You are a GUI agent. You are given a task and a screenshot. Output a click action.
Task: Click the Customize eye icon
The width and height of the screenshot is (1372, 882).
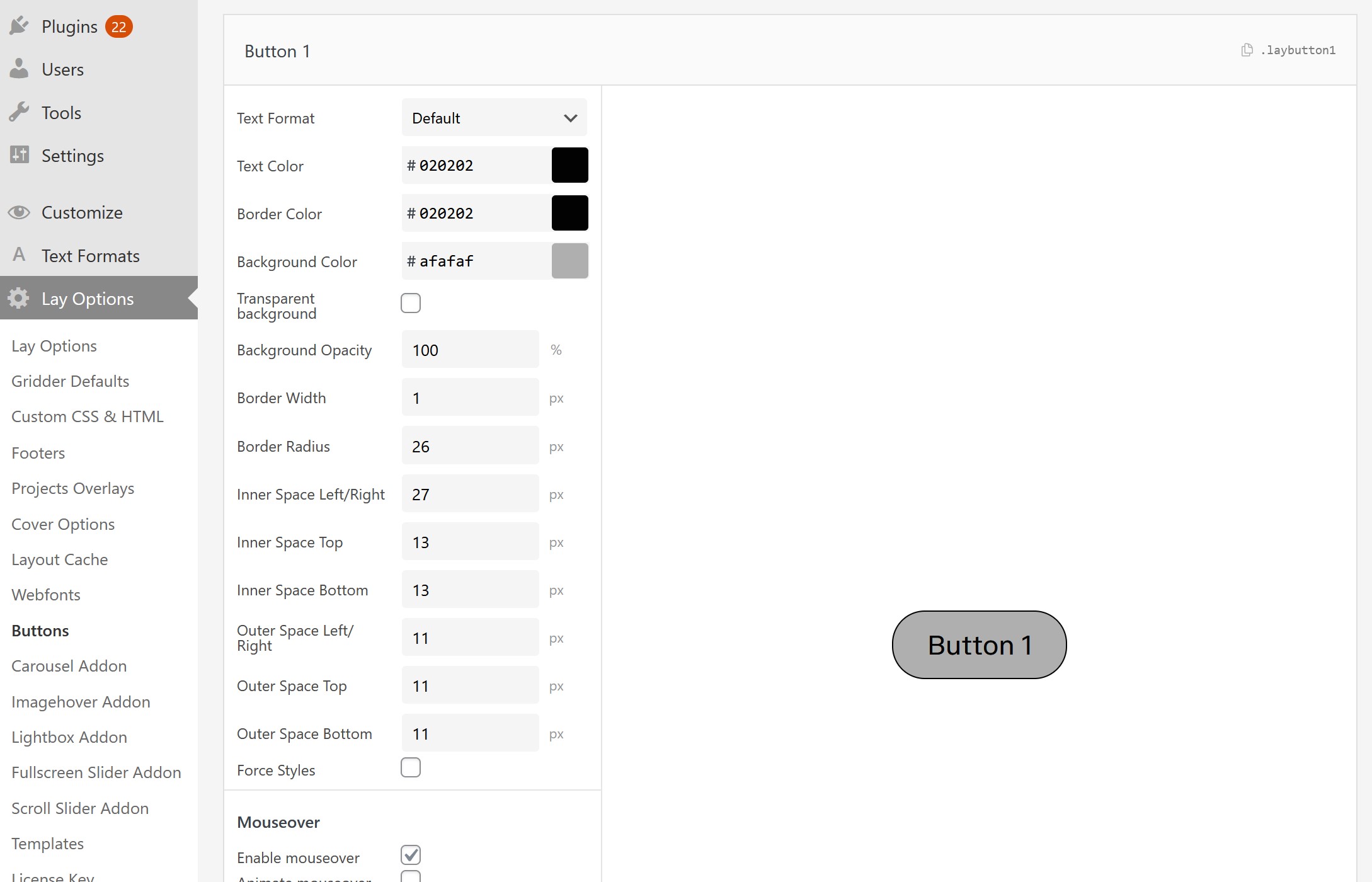[20, 212]
